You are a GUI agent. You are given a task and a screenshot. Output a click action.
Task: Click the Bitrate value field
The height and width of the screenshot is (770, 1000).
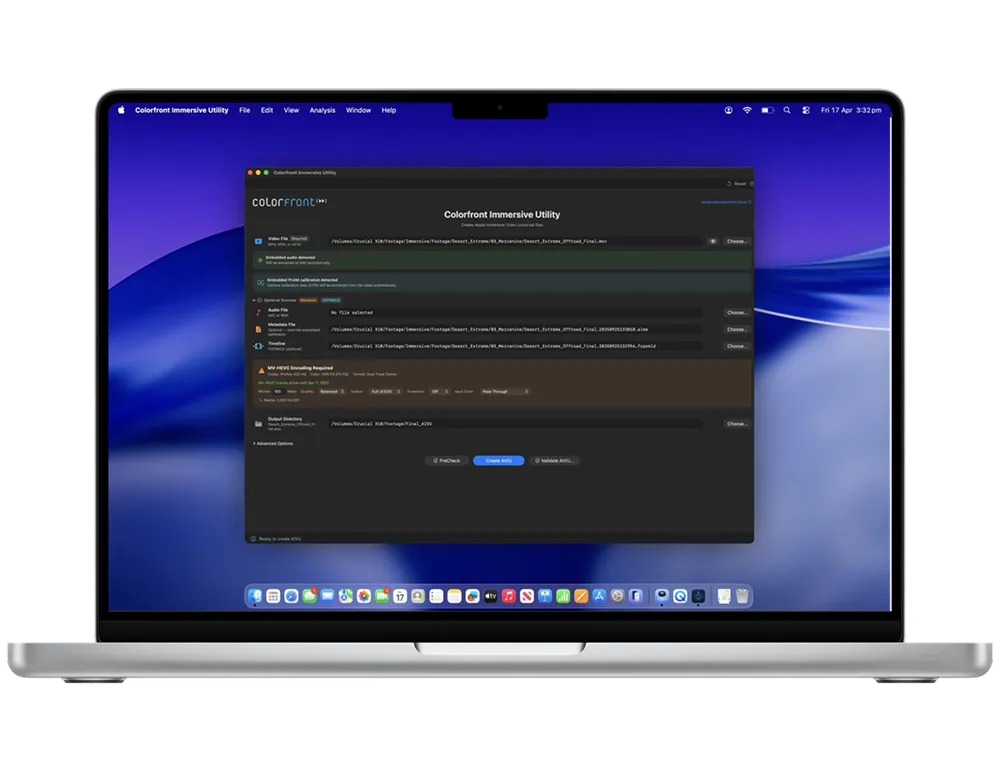click(278, 391)
